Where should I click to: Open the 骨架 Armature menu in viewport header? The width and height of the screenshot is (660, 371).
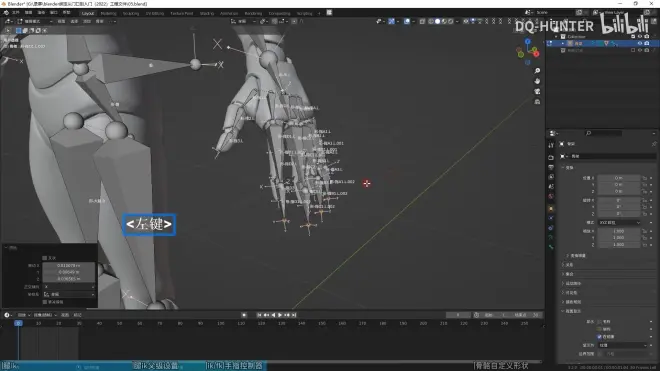(x=100, y=21)
